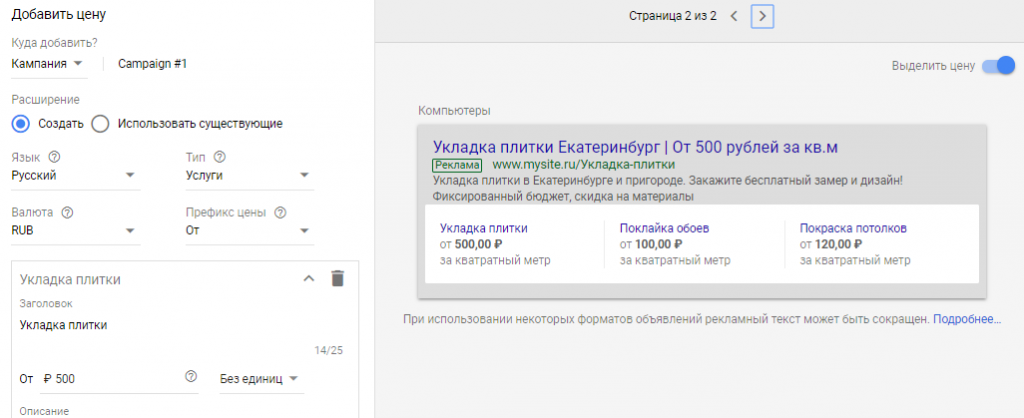Open the Кампания level dropdown
Image resolution: width=1024 pixels, height=418 pixels.
(x=49, y=64)
